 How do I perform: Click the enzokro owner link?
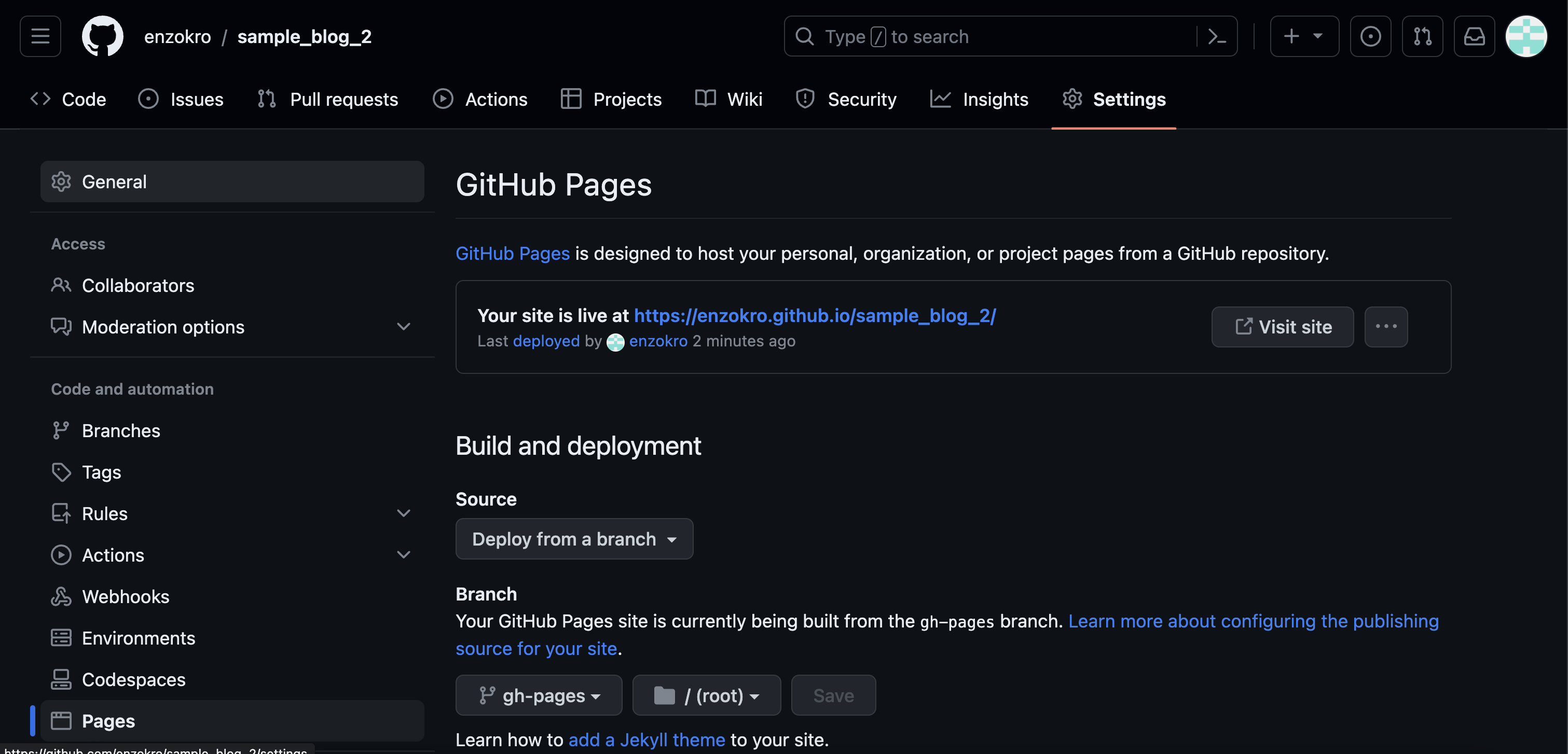[x=177, y=36]
